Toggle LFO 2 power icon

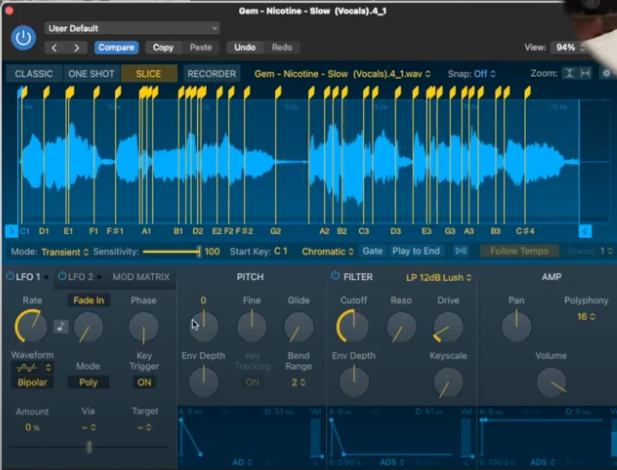(62, 276)
